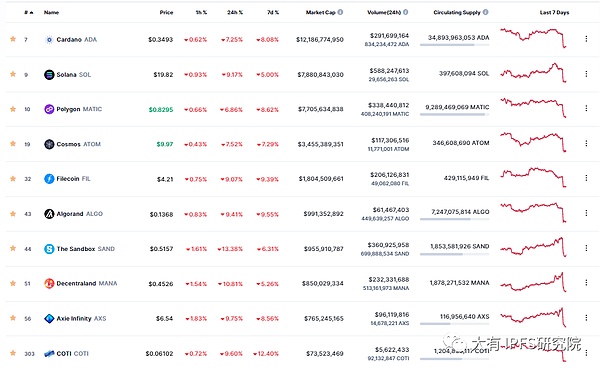Open the more options menu for Polygon
This screenshot has width=600, height=370.
click(x=586, y=108)
